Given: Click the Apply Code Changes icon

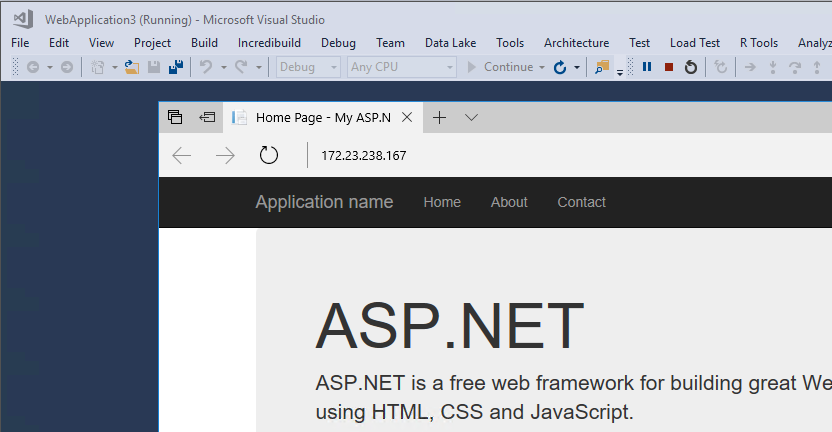Looking at the screenshot, I should click(720, 67).
